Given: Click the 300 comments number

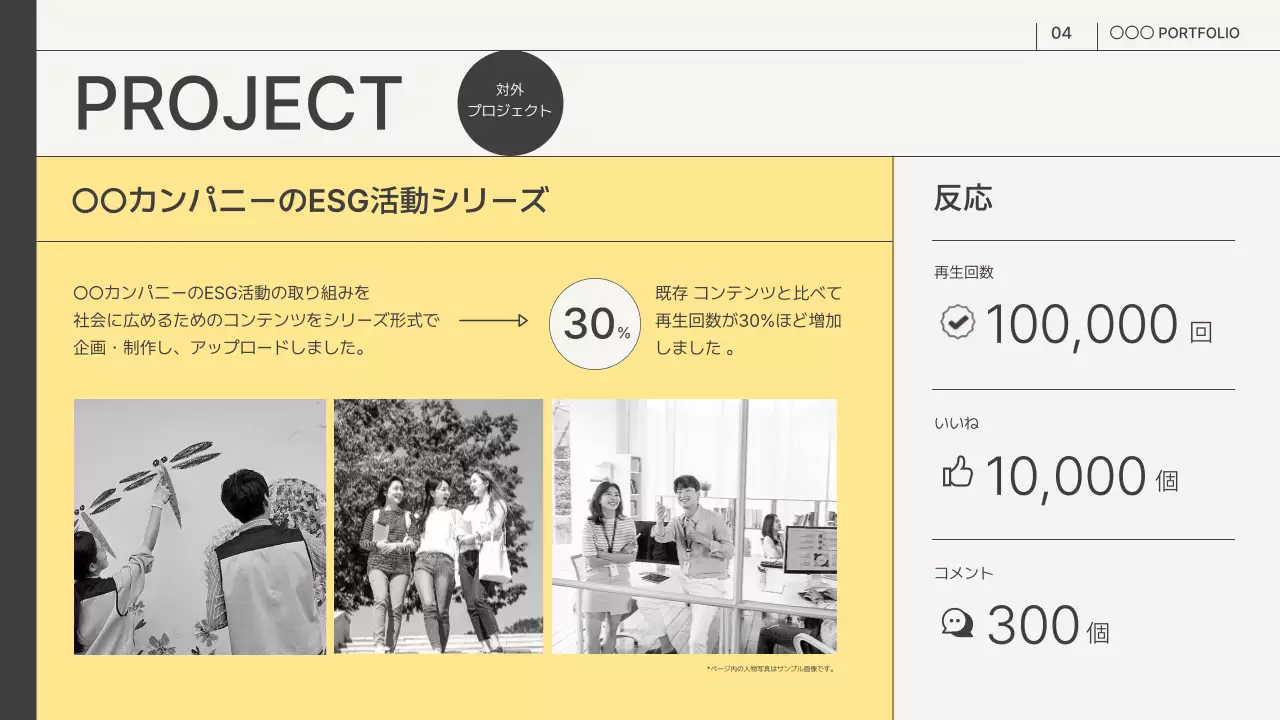Looking at the screenshot, I should (x=1033, y=626).
